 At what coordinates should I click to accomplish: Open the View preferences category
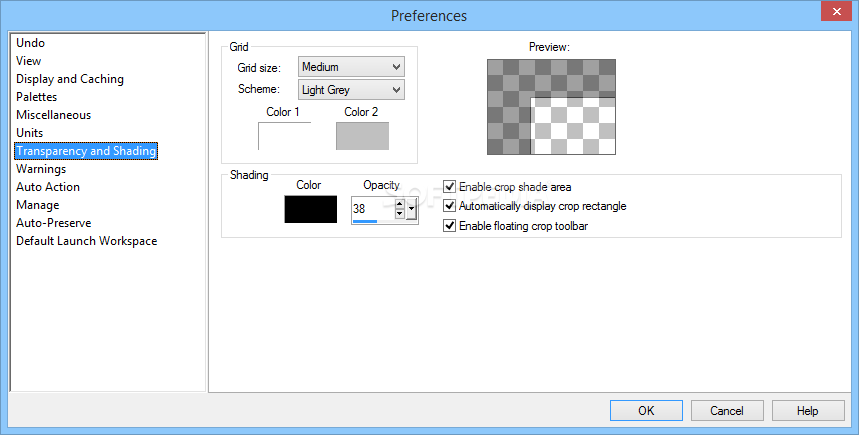point(28,61)
